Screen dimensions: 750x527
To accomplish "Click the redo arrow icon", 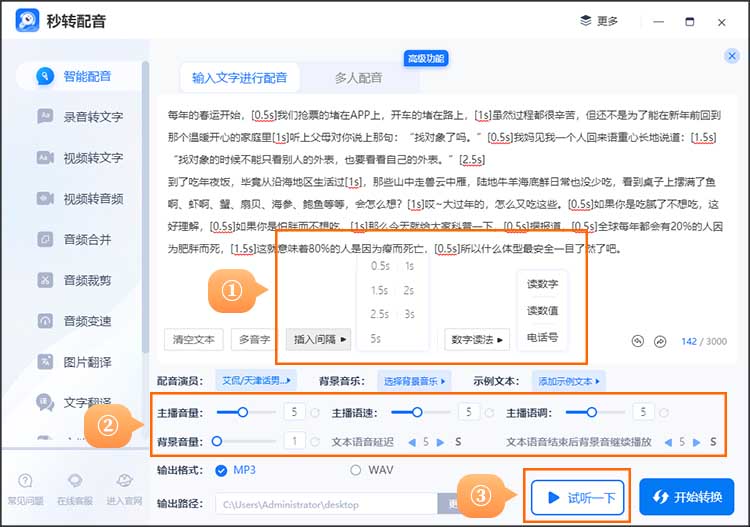I will pos(660,341).
